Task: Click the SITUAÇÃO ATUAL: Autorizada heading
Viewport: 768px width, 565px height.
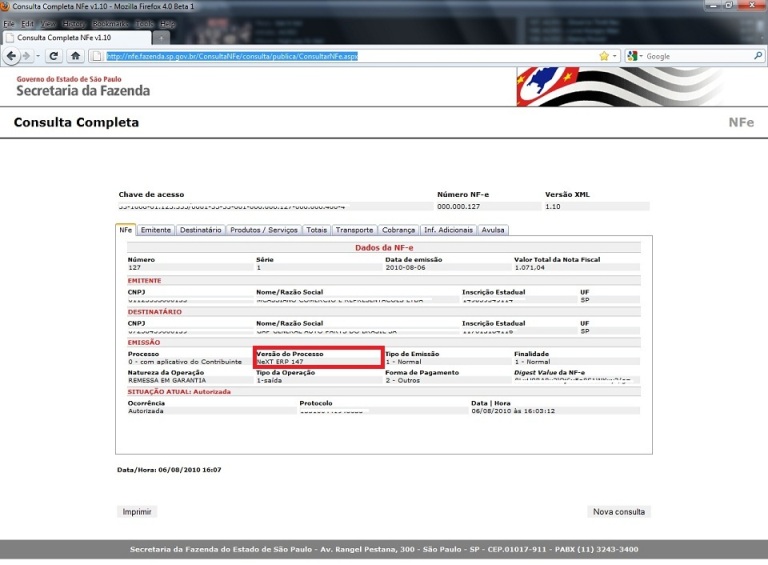Action: (179, 392)
